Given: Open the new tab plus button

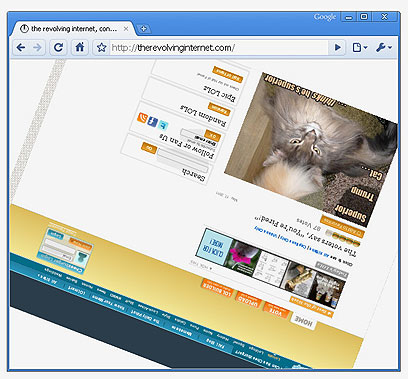Looking at the screenshot, I should tap(144, 29).
